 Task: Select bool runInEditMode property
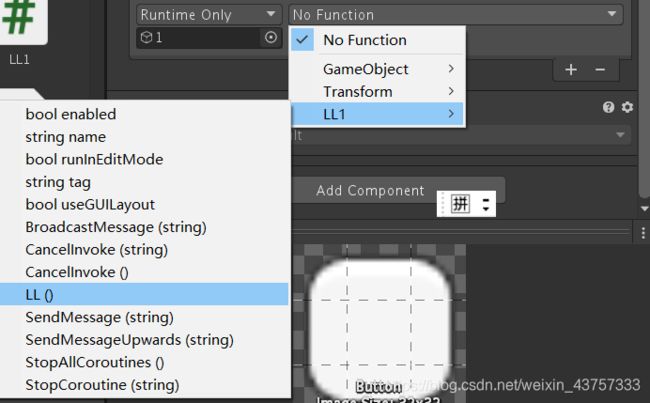(144, 160)
